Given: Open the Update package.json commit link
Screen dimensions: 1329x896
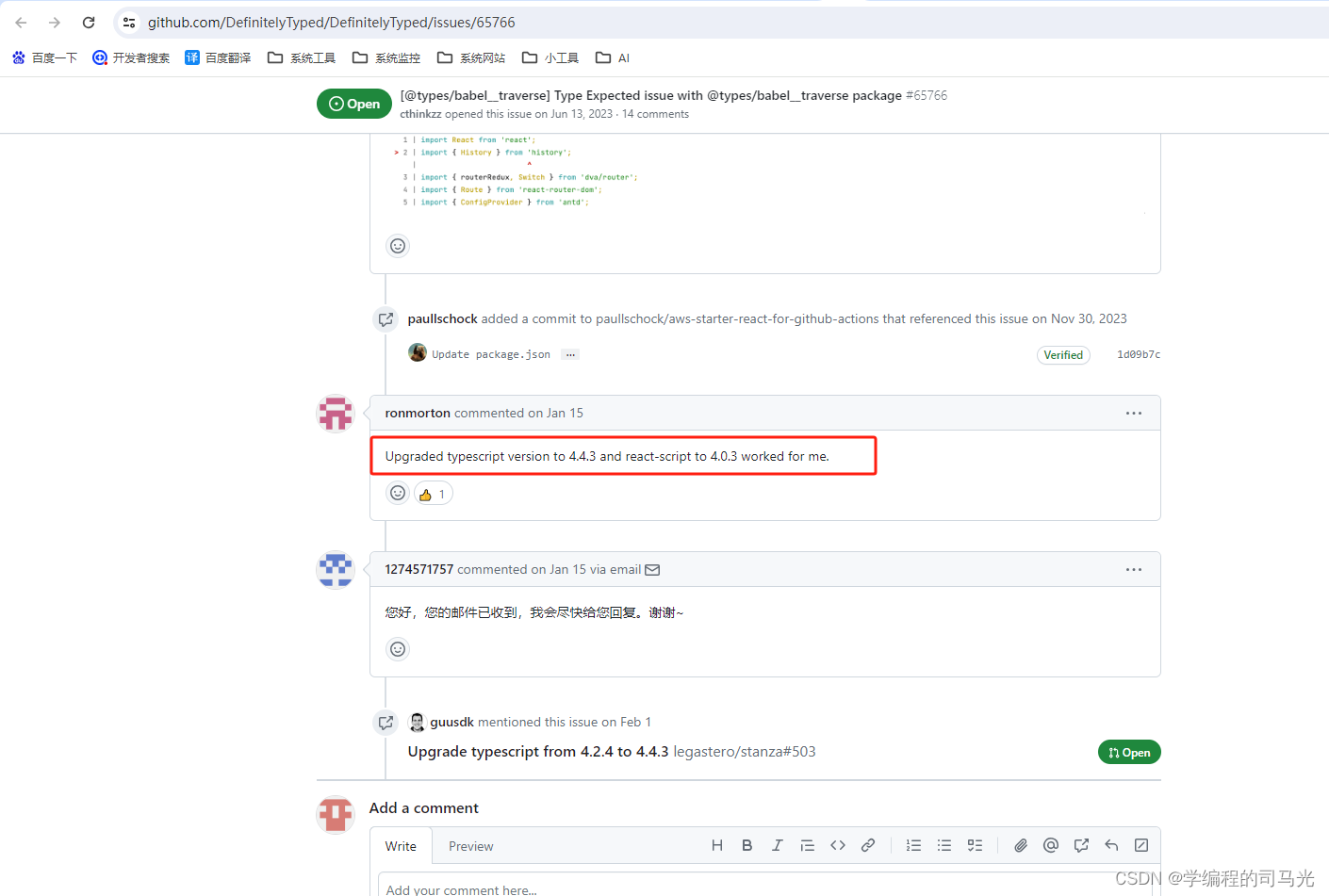Looking at the screenshot, I should coord(491,354).
